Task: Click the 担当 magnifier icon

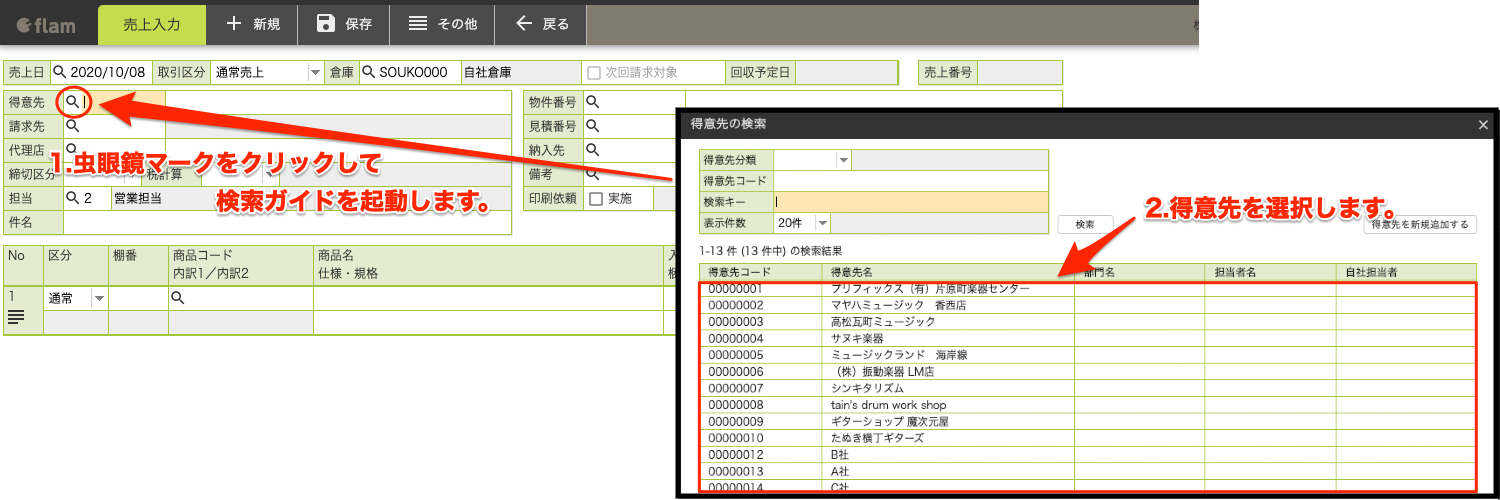Action: [72, 198]
